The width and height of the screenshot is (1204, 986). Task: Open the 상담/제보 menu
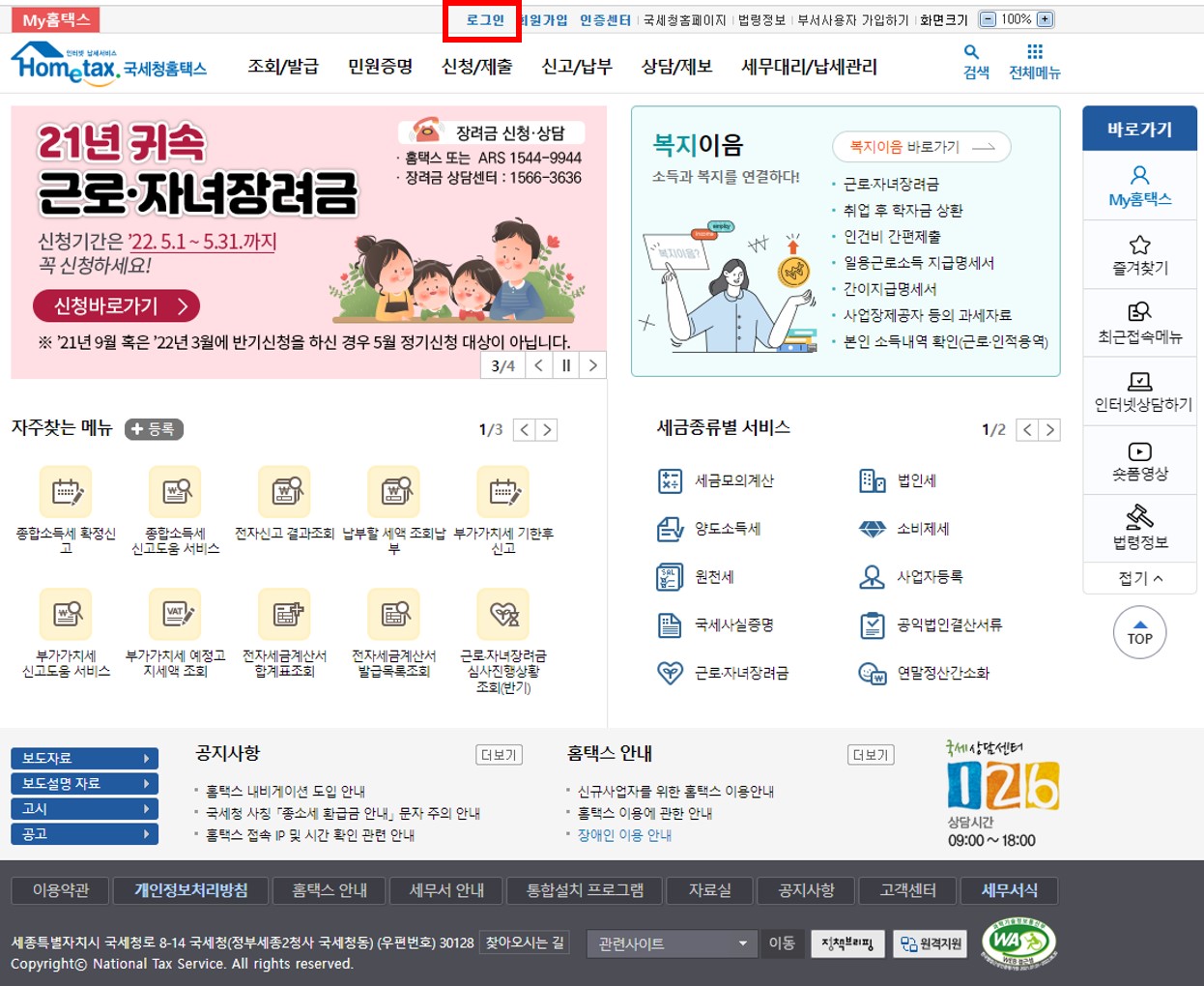click(677, 67)
